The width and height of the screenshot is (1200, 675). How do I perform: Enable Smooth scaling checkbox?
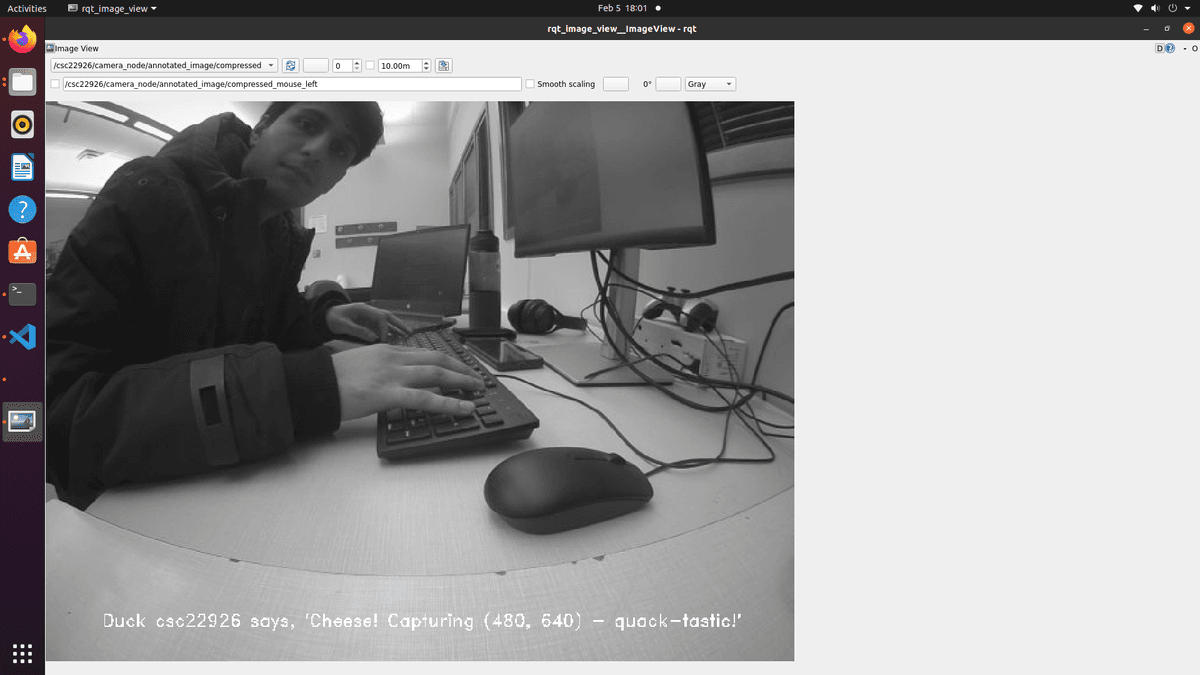(x=530, y=84)
